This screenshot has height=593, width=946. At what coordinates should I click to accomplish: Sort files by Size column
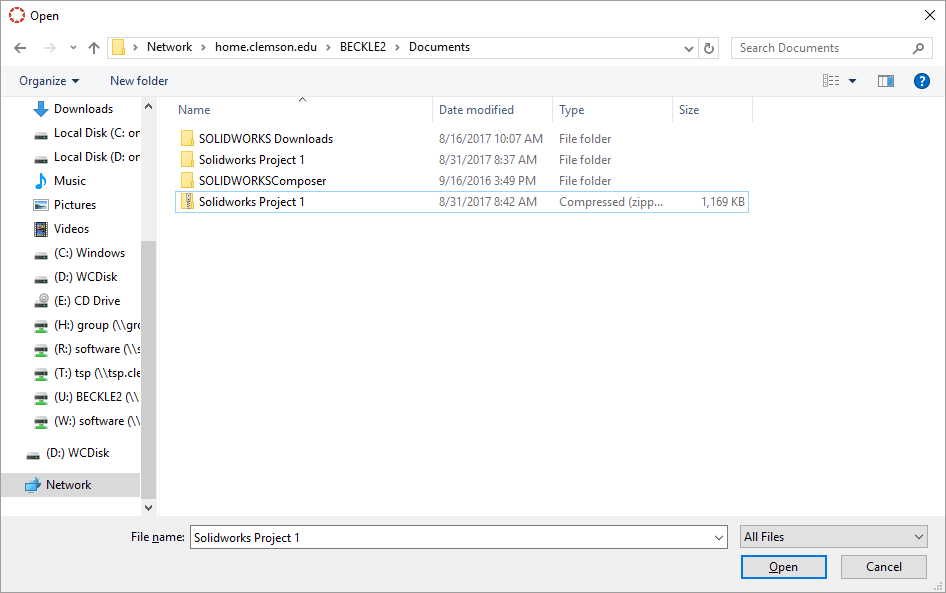689,110
